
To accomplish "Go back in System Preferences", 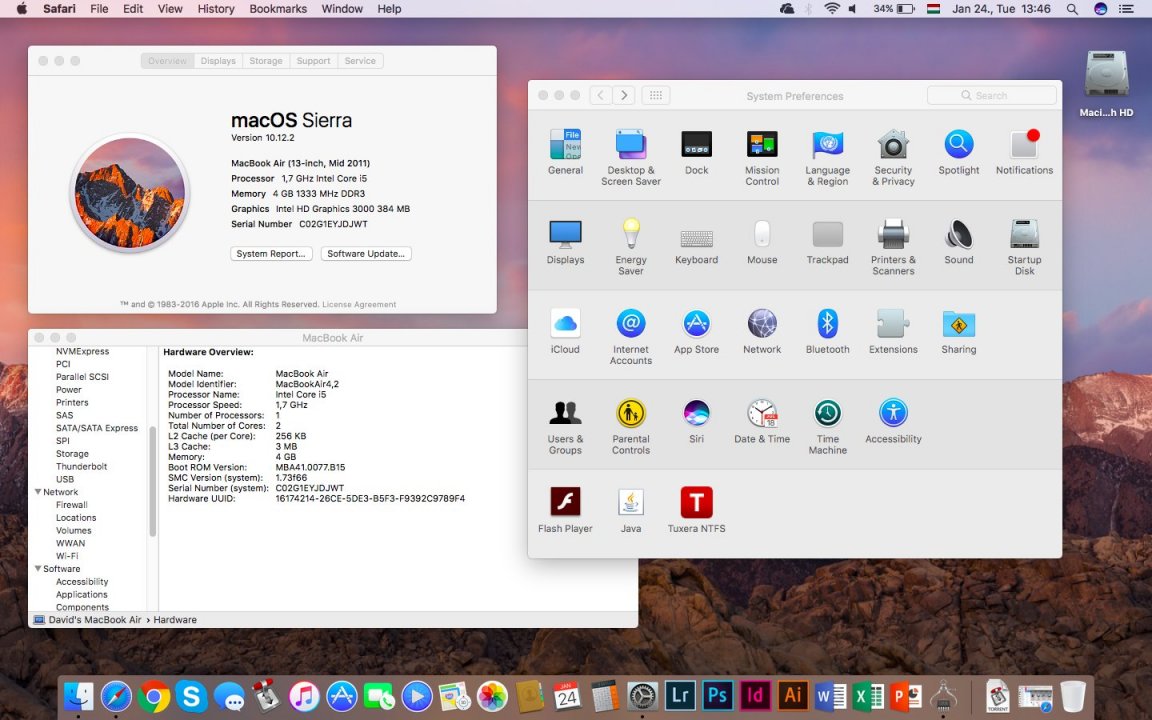I will point(600,96).
